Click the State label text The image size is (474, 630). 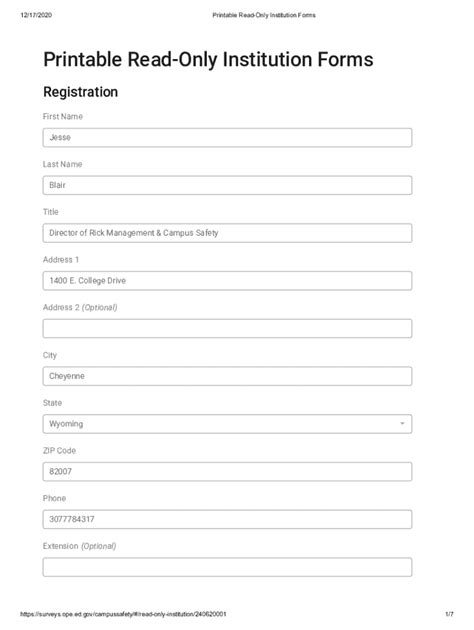(x=52, y=403)
